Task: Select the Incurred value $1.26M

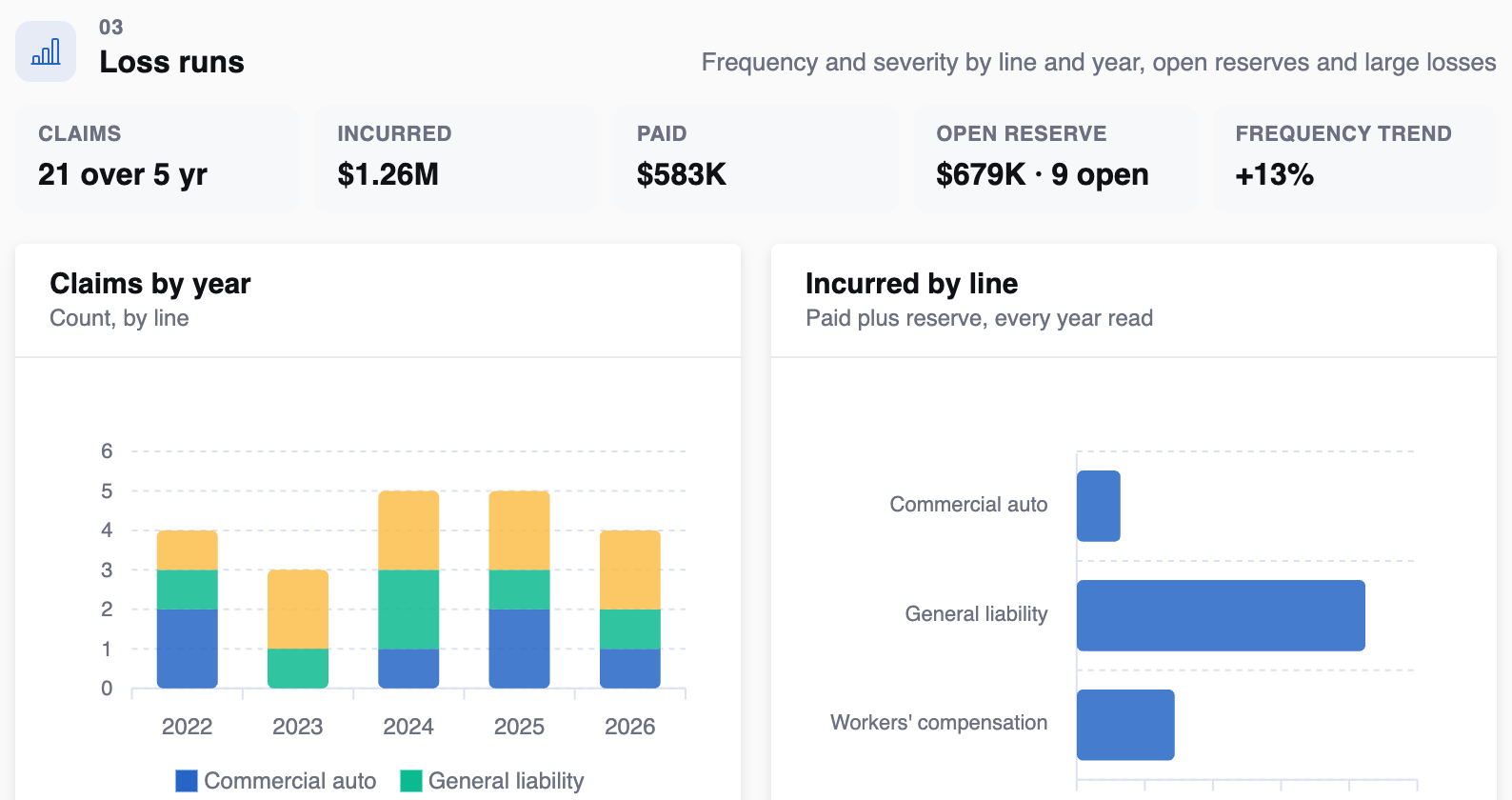Action: 388,174
